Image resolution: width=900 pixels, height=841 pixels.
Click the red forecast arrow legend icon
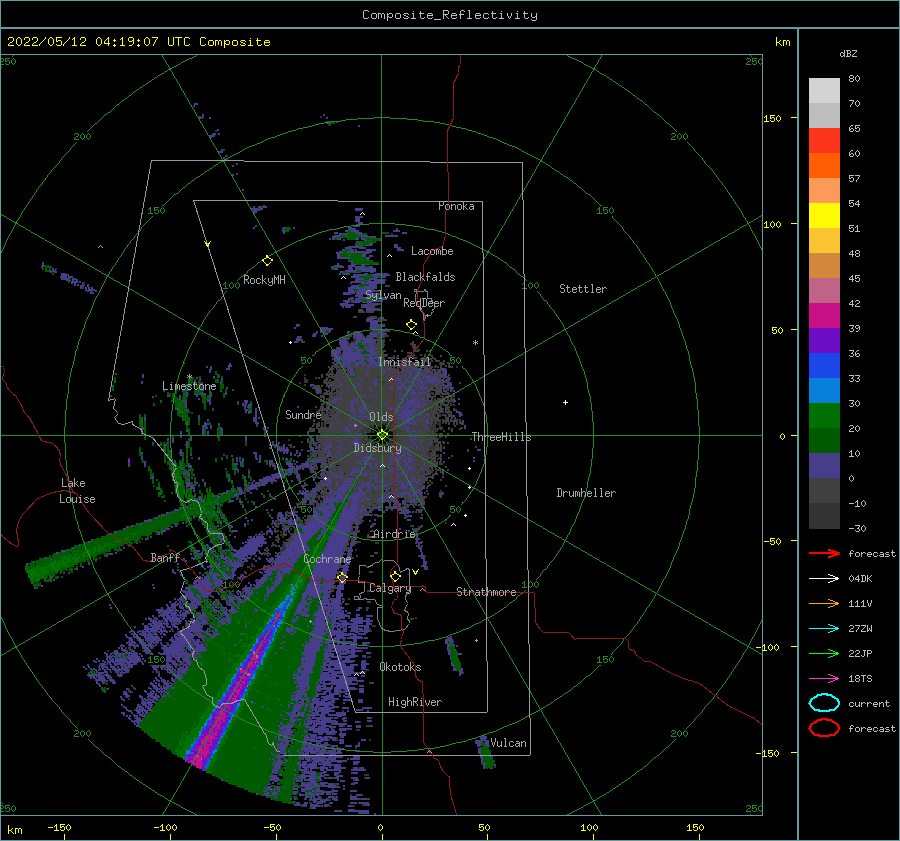click(824, 553)
